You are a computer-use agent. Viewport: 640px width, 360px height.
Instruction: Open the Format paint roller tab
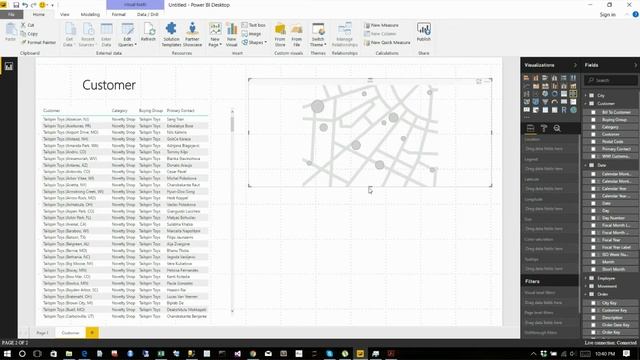pos(544,128)
